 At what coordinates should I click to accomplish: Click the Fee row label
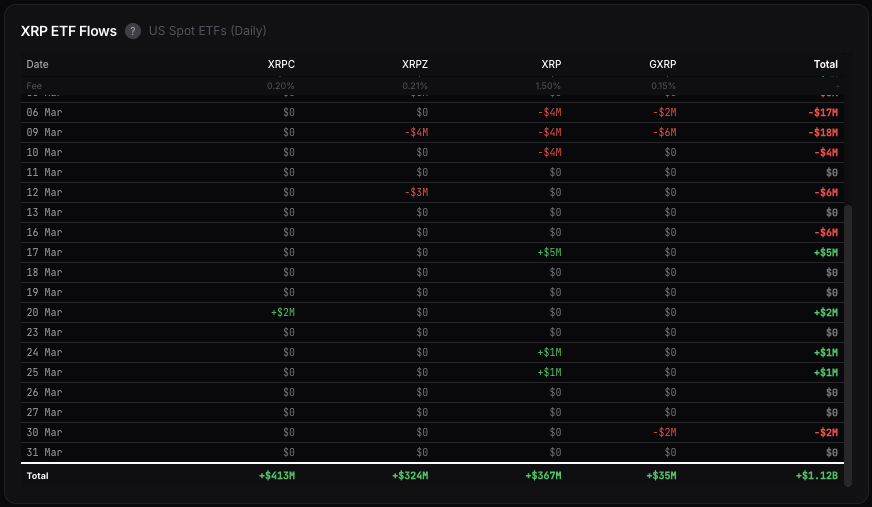point(34,86)
